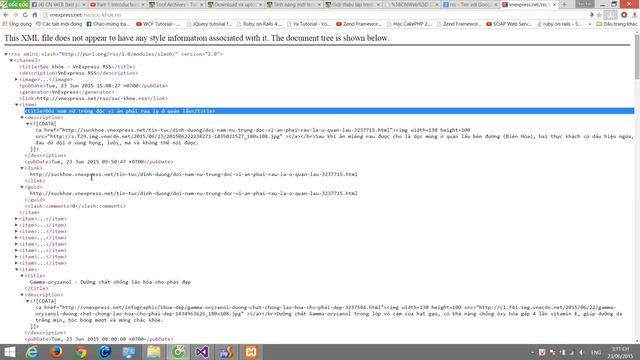Switch to the Tool Archives tab

pos(176,4)
